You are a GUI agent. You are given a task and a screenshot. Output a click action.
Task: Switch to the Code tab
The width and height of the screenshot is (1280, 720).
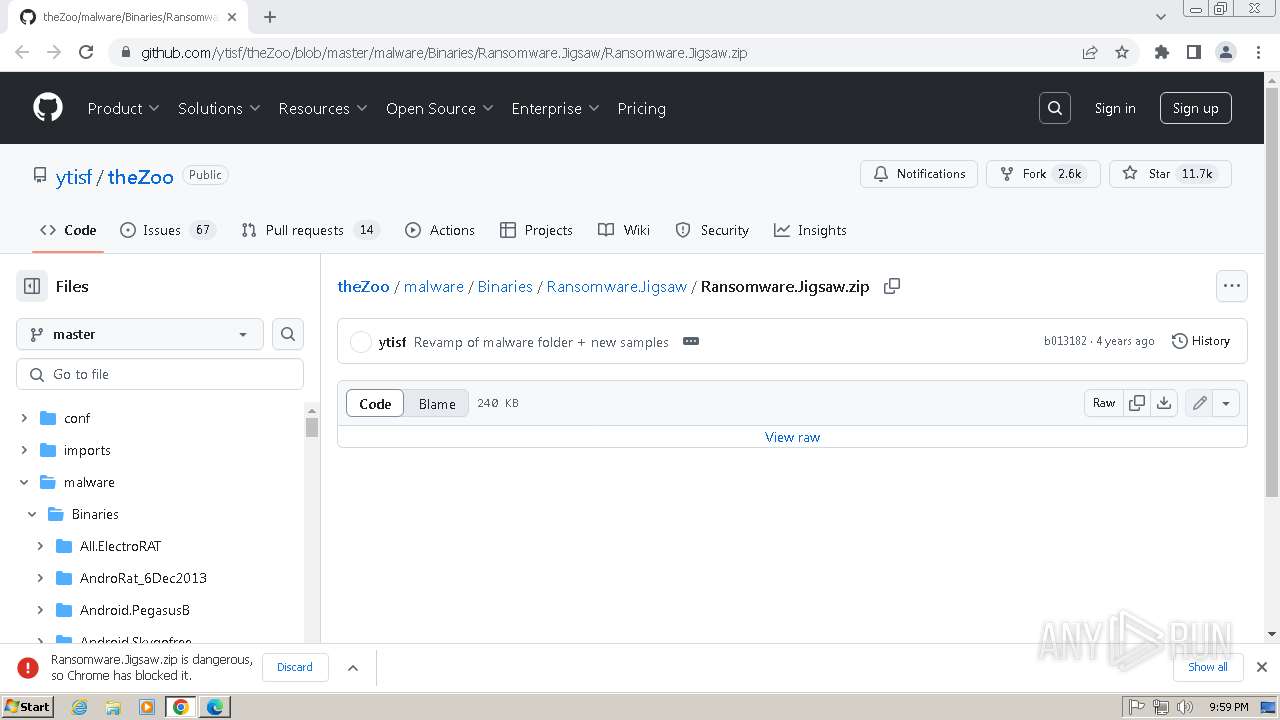point(68,230)
